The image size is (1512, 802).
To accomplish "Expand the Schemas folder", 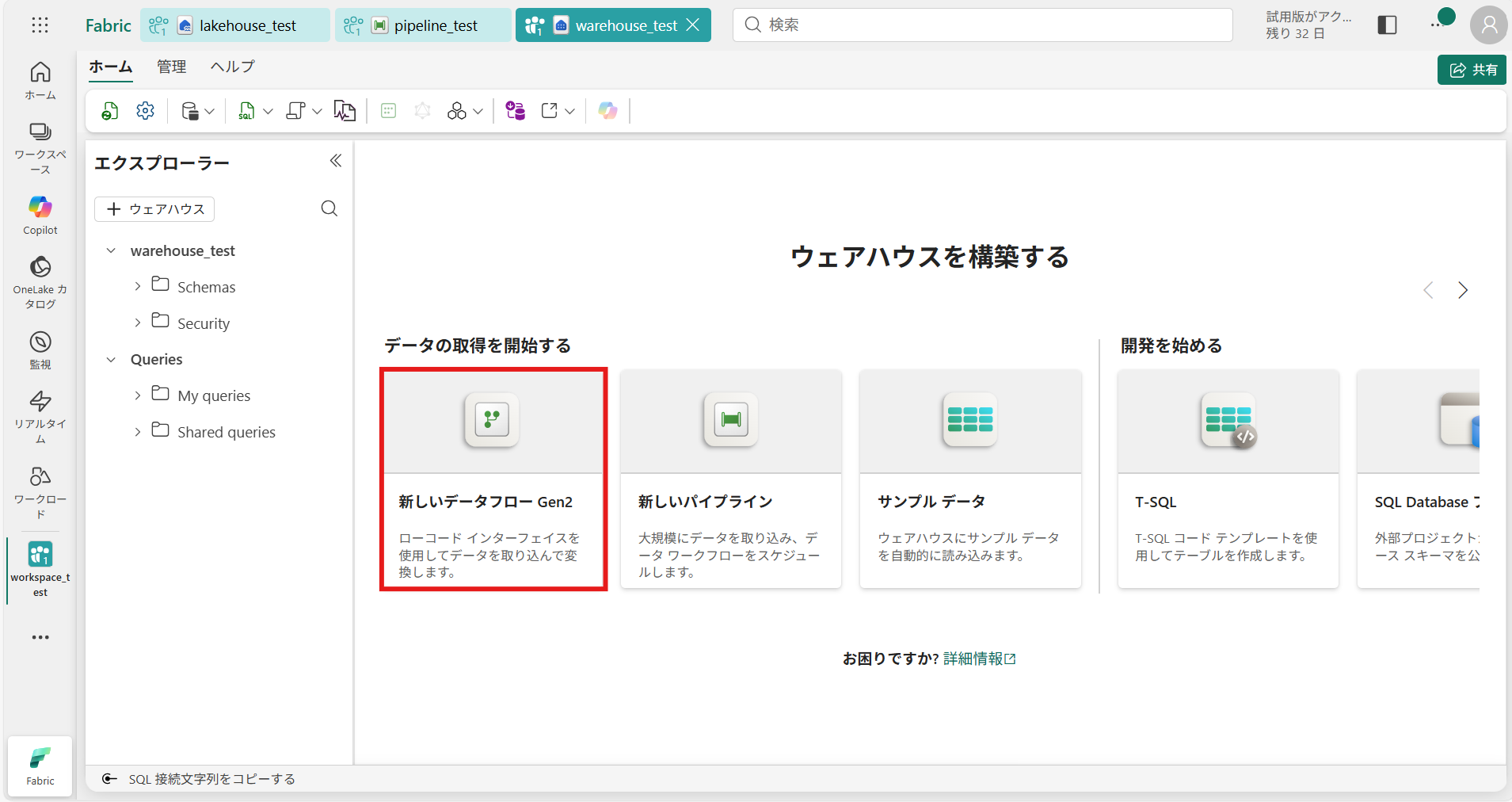I will [x=138, y=286].
